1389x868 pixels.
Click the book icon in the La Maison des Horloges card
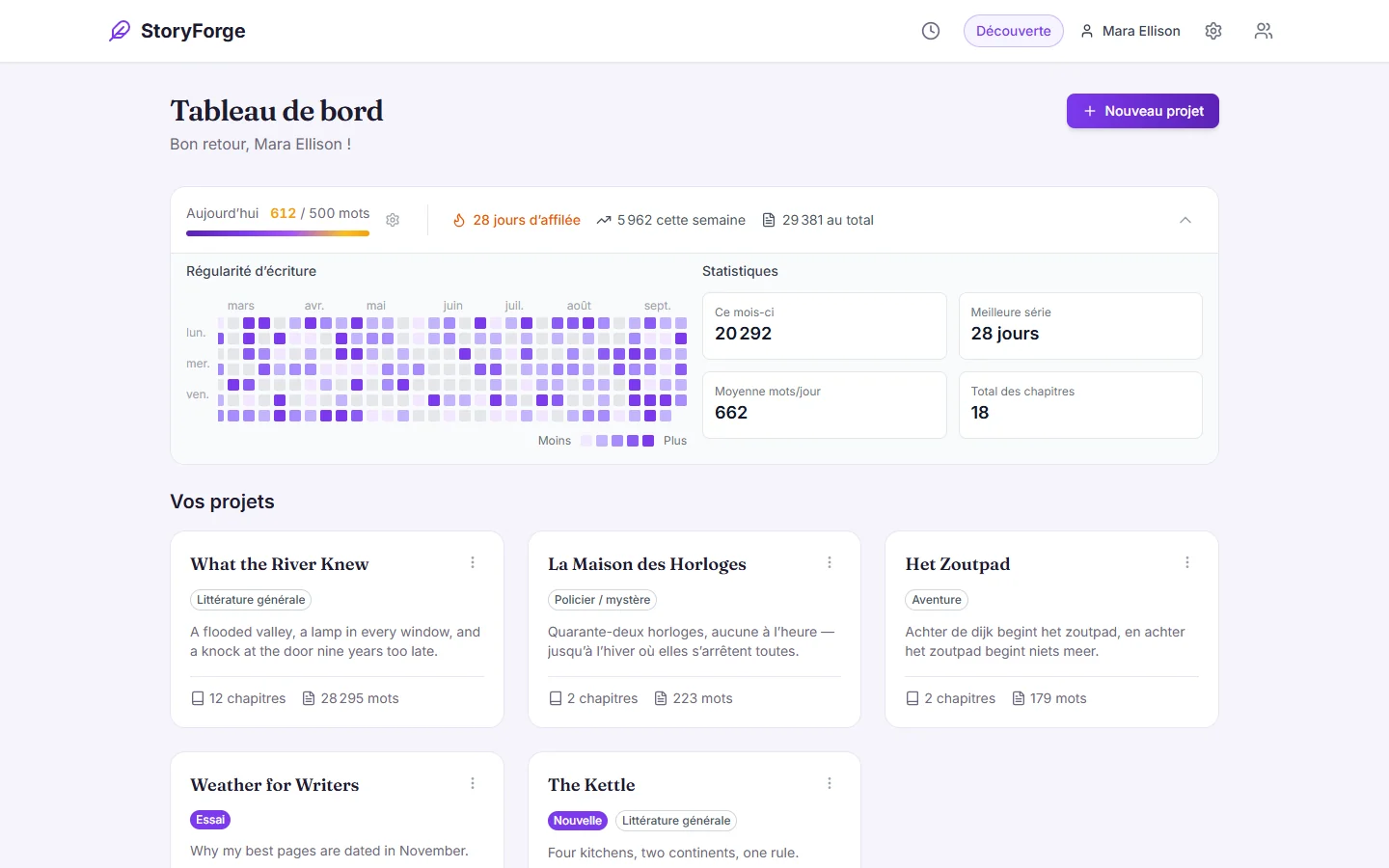click(556, 698)
